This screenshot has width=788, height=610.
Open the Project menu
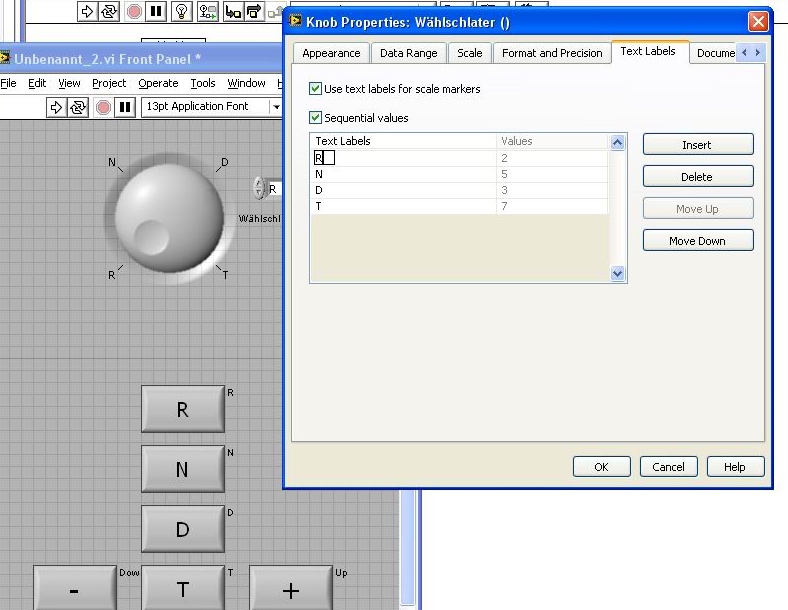pyautogui.click(x=109, y=83)
